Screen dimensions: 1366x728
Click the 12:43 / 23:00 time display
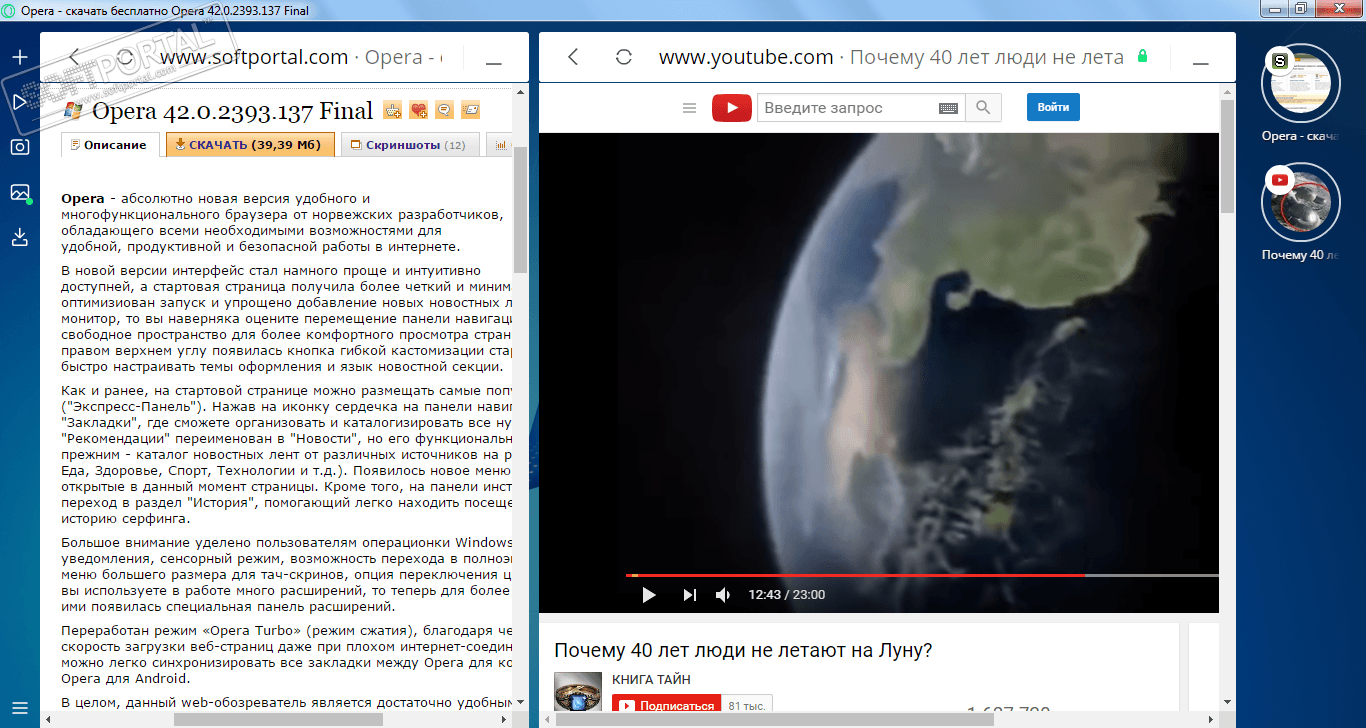point(787,595)
